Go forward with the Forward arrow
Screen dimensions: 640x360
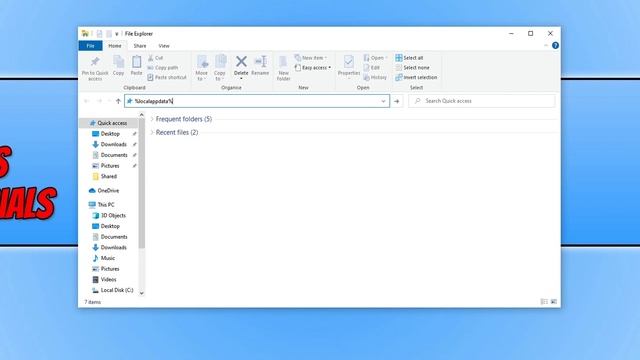99,101
